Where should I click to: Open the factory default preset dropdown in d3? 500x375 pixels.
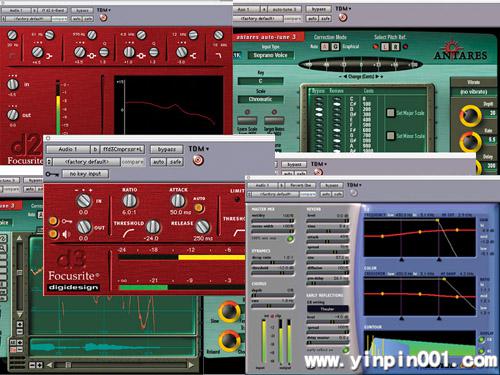(x=87, y=162)
